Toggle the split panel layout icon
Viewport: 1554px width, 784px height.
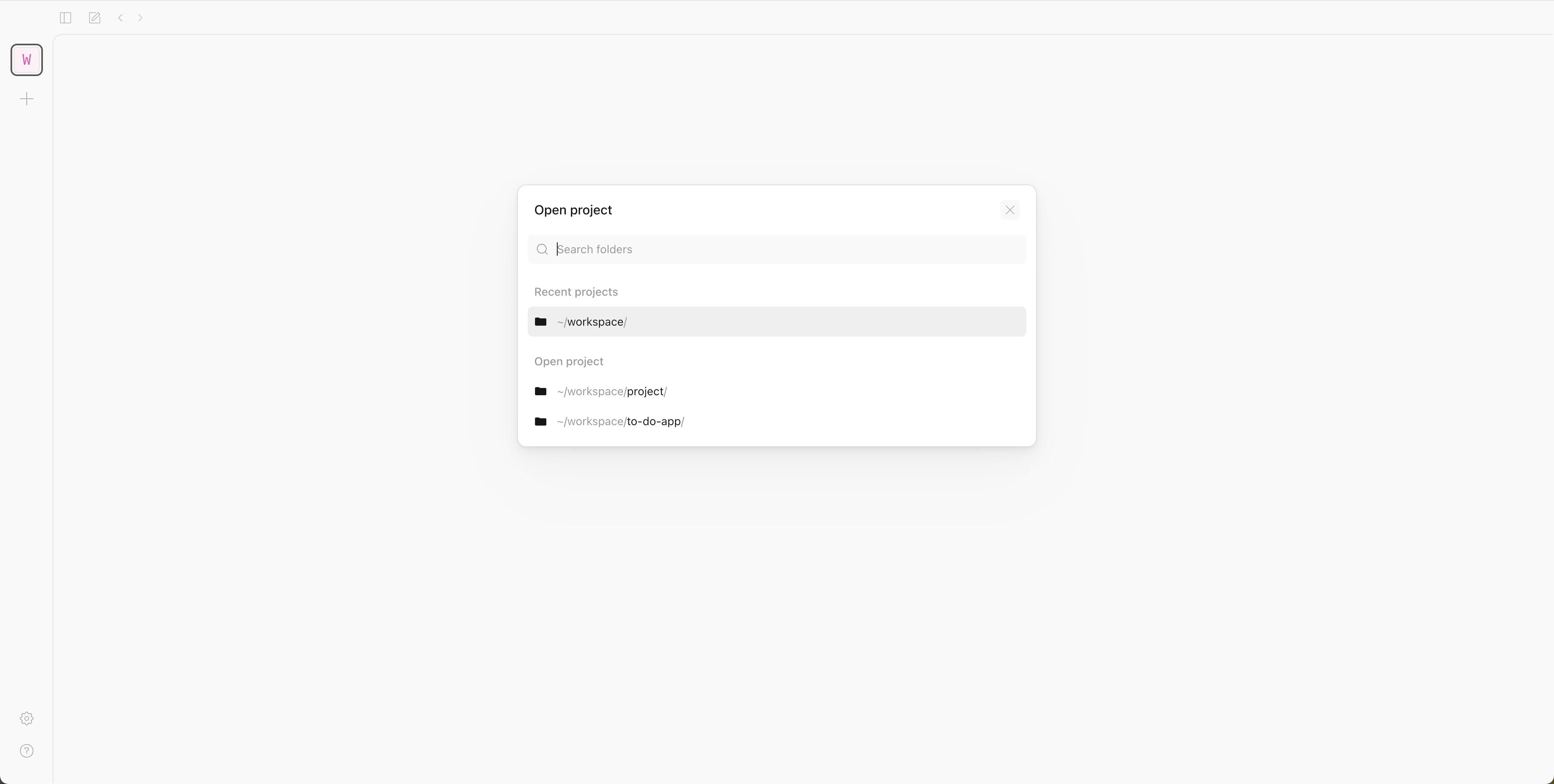pyautogui.click(x=65, y=17)
